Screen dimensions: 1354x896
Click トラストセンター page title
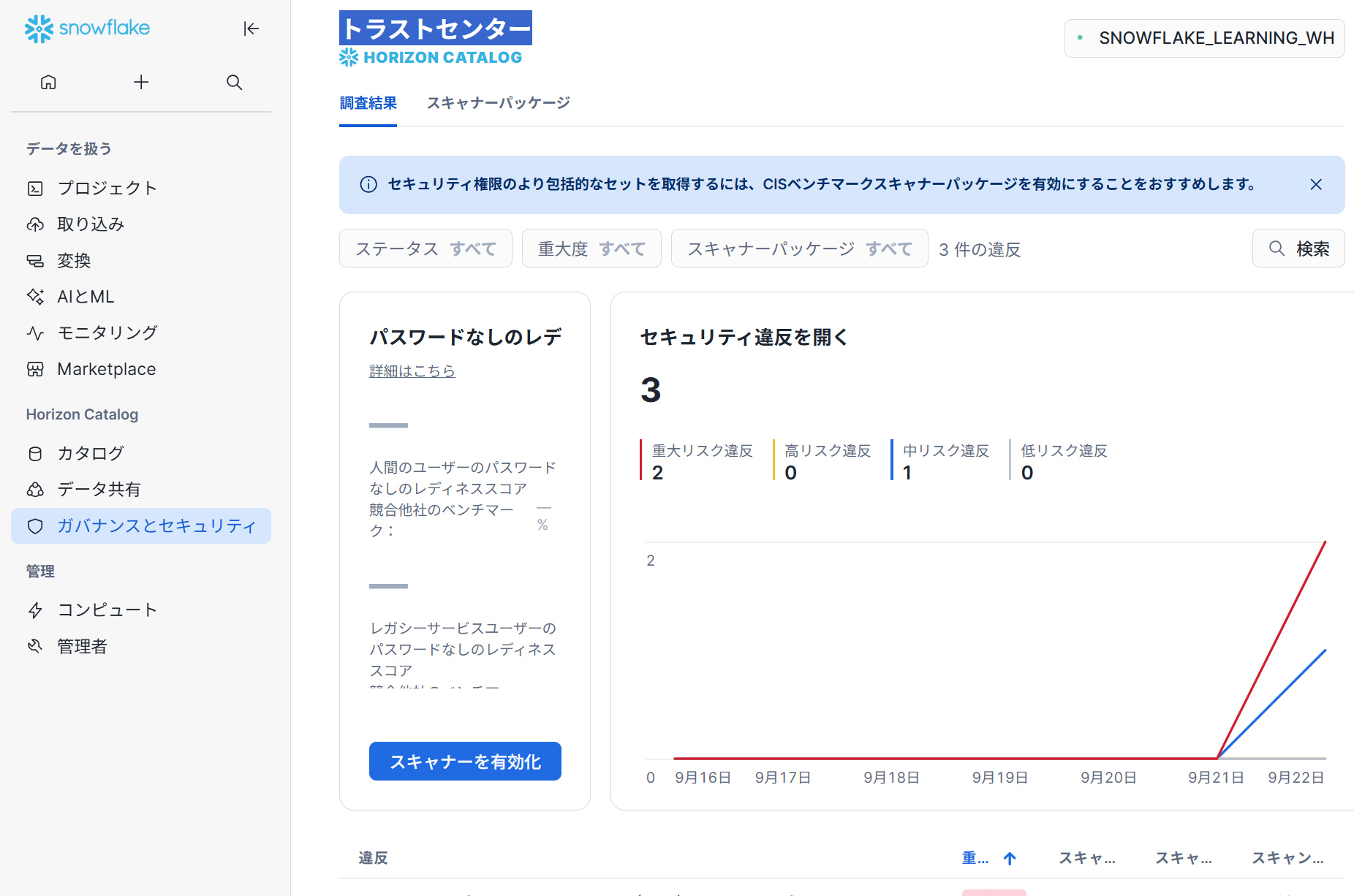point(436,29)
